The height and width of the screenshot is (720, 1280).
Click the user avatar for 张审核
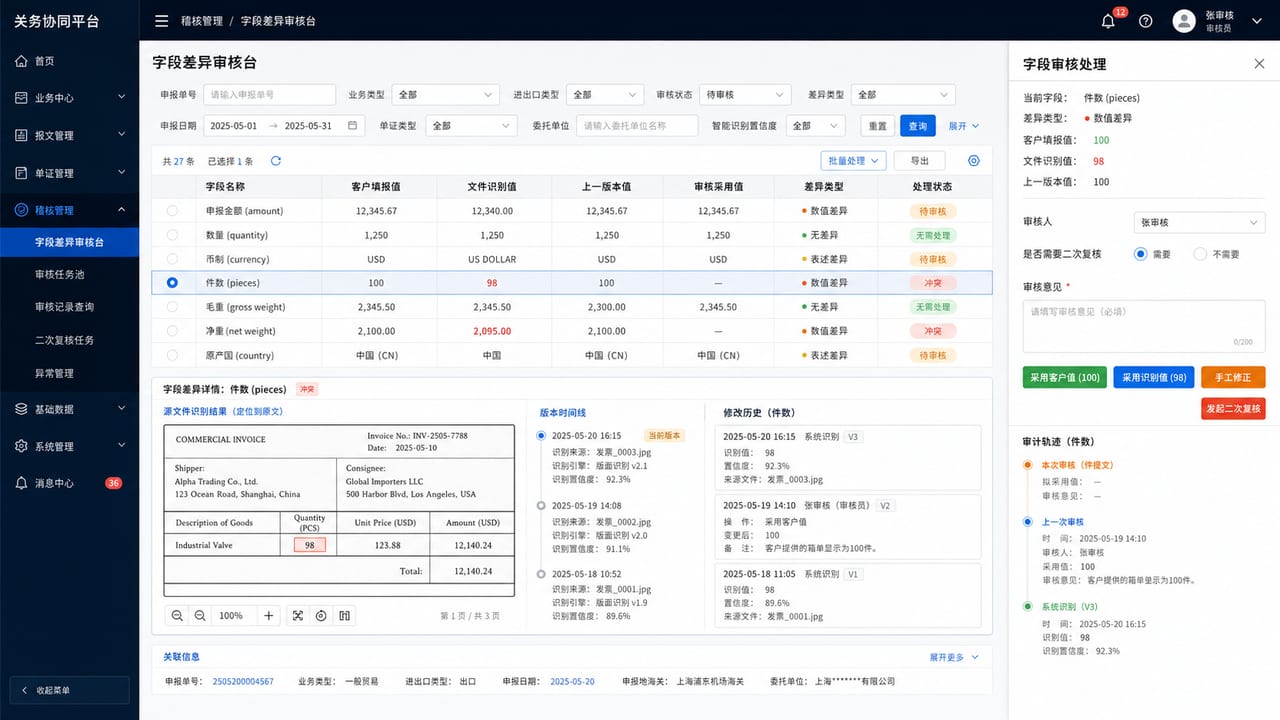click(1184, 21)
